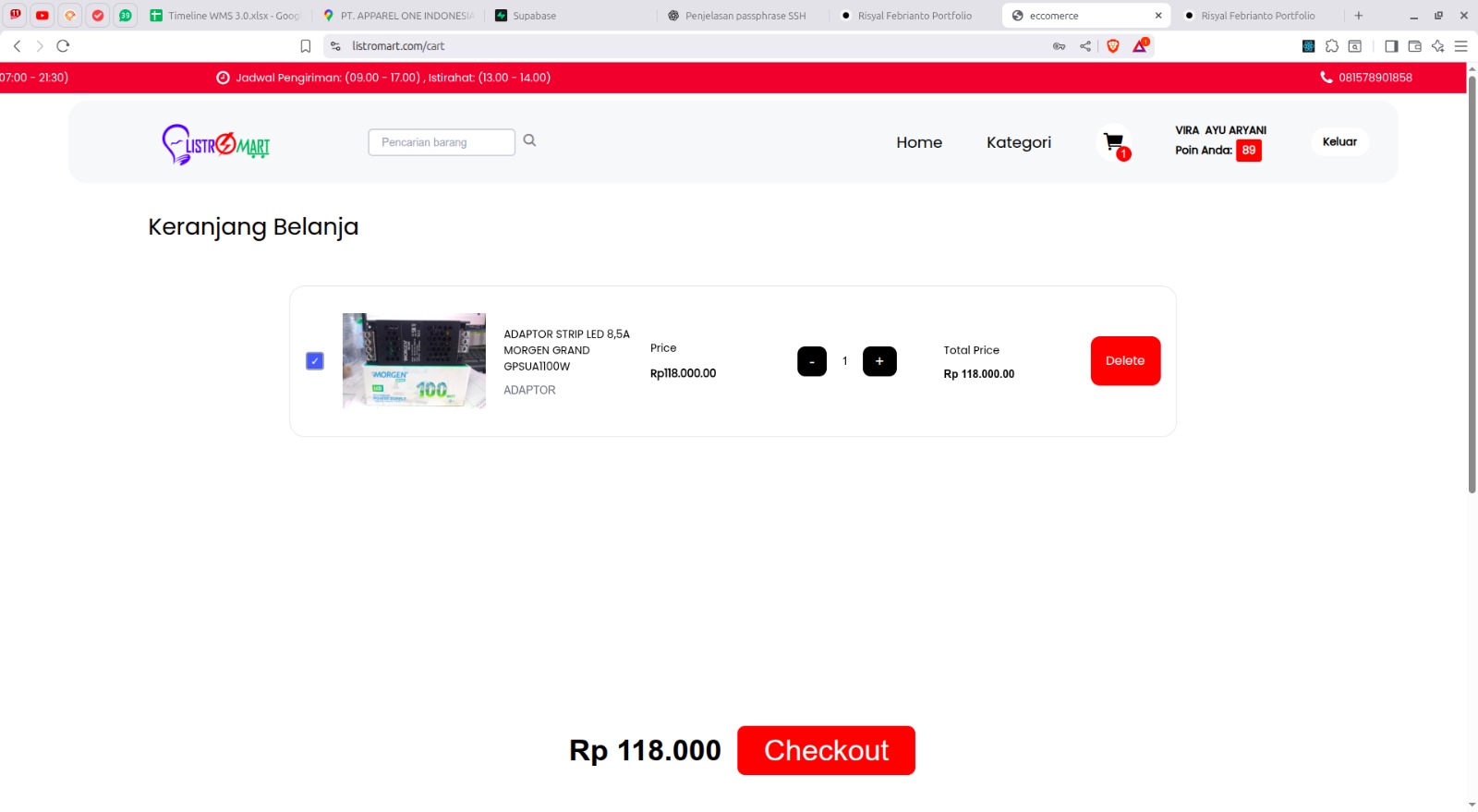This screenshot has width=1478, height=812.
Task: Open the browser extensions puzzle icon
Action: (x=1332, y=46)
